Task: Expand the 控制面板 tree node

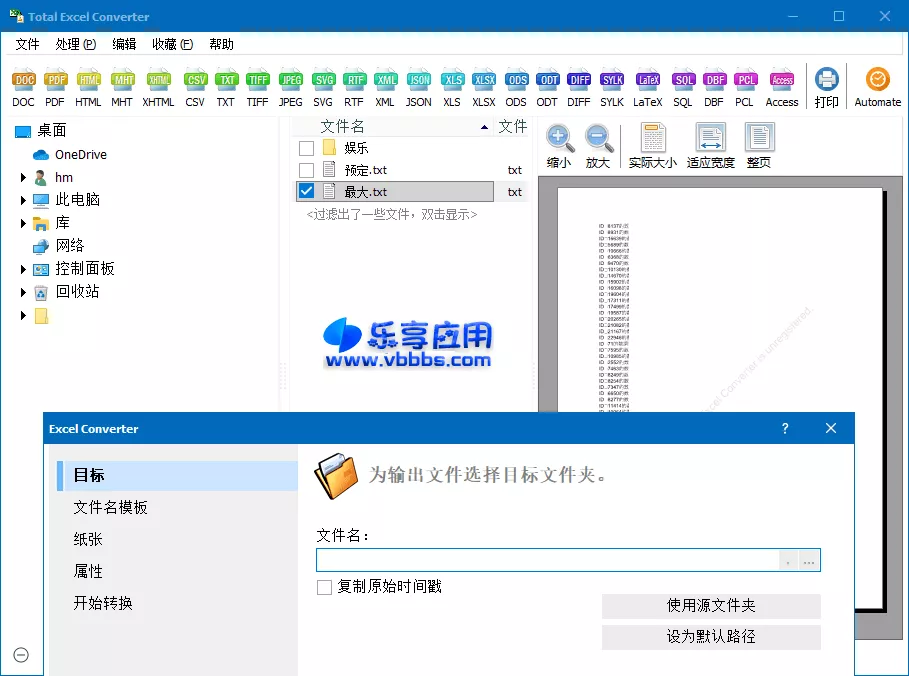Action: [x=23, y=269]
